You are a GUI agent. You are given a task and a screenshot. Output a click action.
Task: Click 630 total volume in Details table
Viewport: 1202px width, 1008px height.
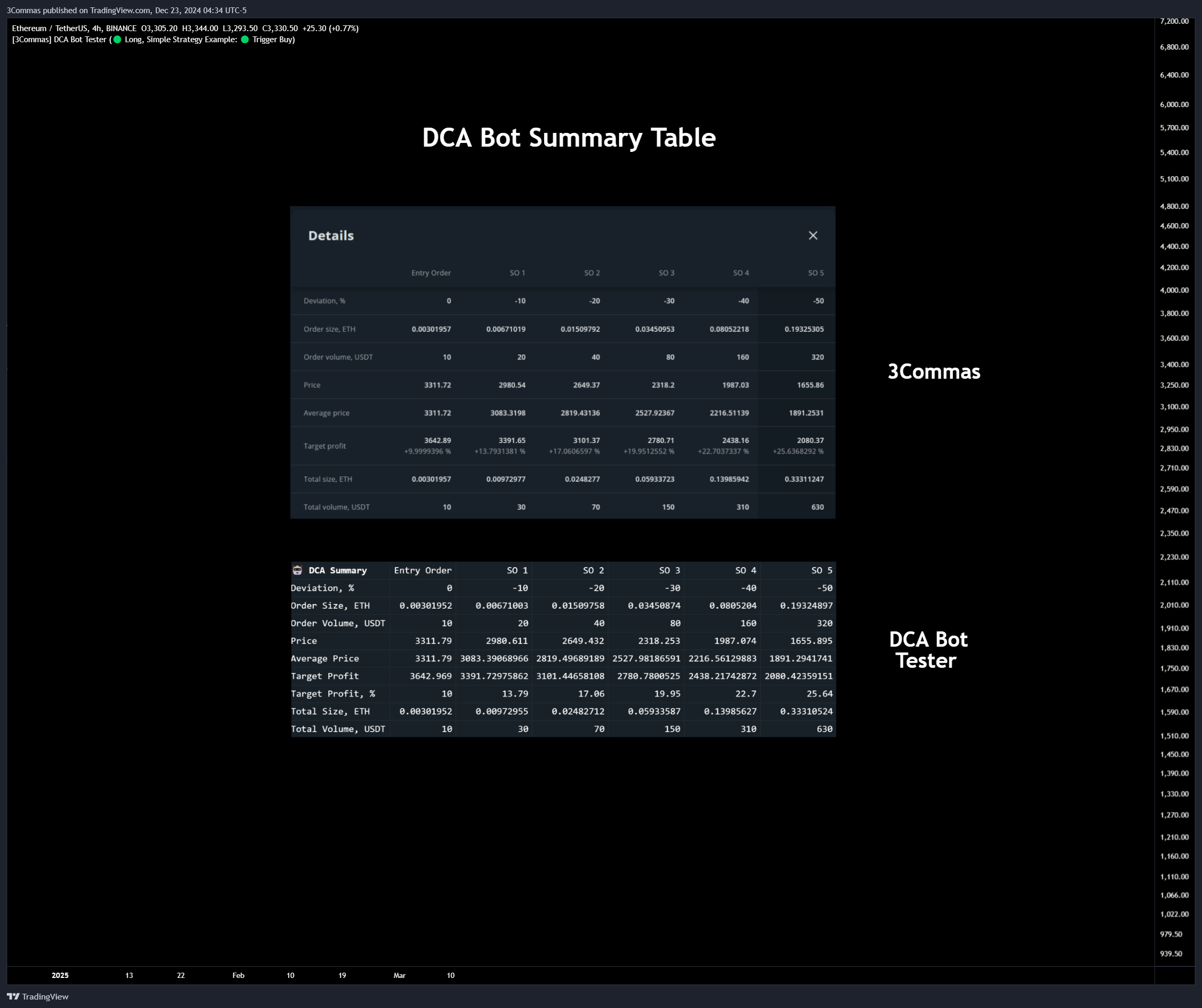pos(817,507)
